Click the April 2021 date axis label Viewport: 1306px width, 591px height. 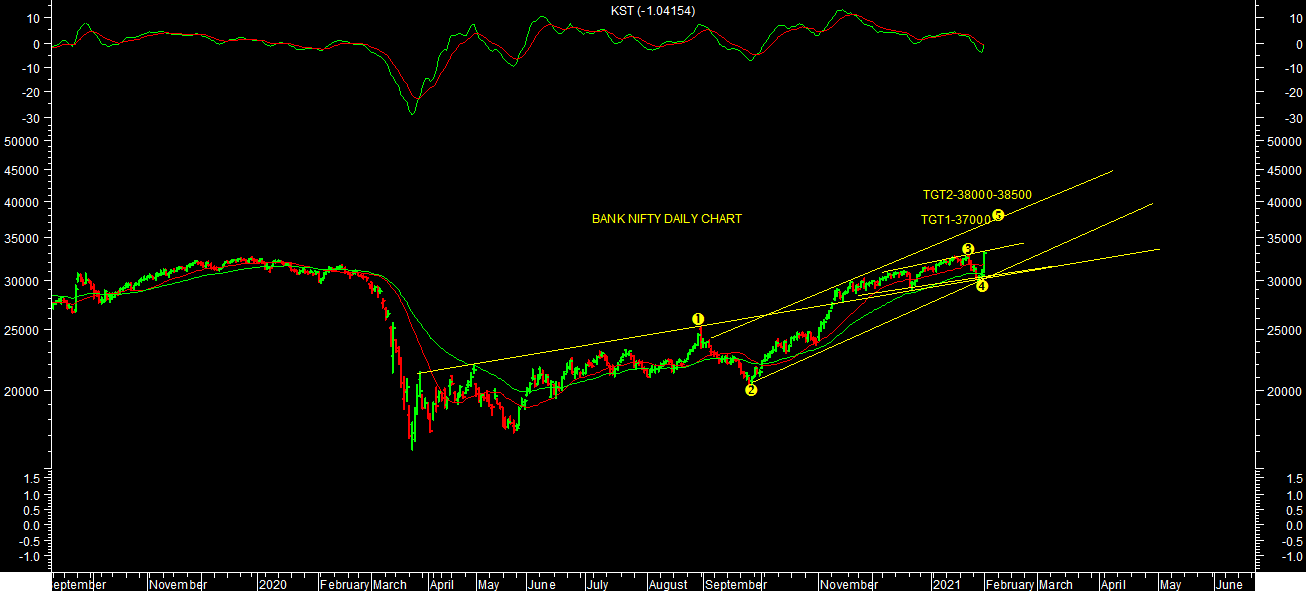pyautogui.click(x=1113, y=584)
